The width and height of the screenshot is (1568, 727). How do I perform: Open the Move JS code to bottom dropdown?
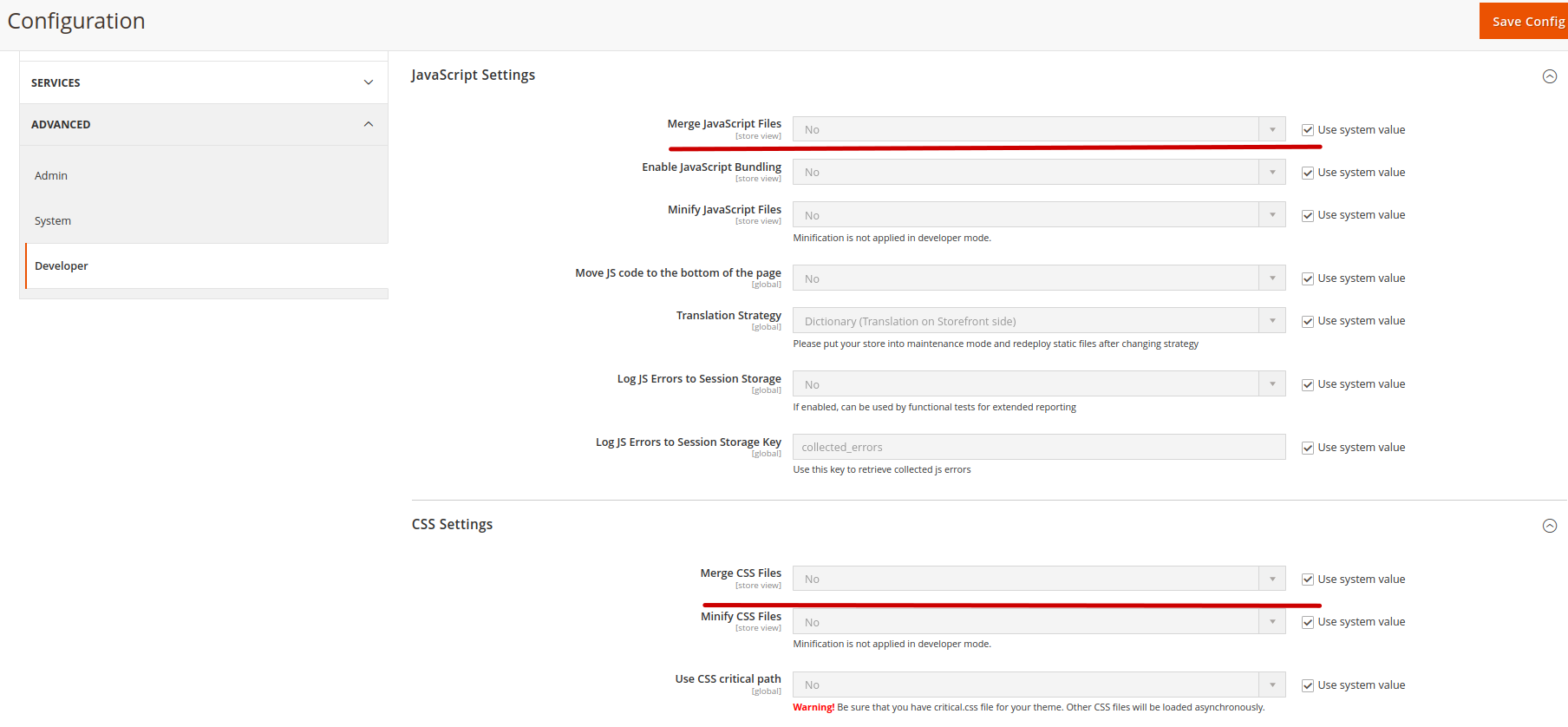click(x=1037, y=278)
